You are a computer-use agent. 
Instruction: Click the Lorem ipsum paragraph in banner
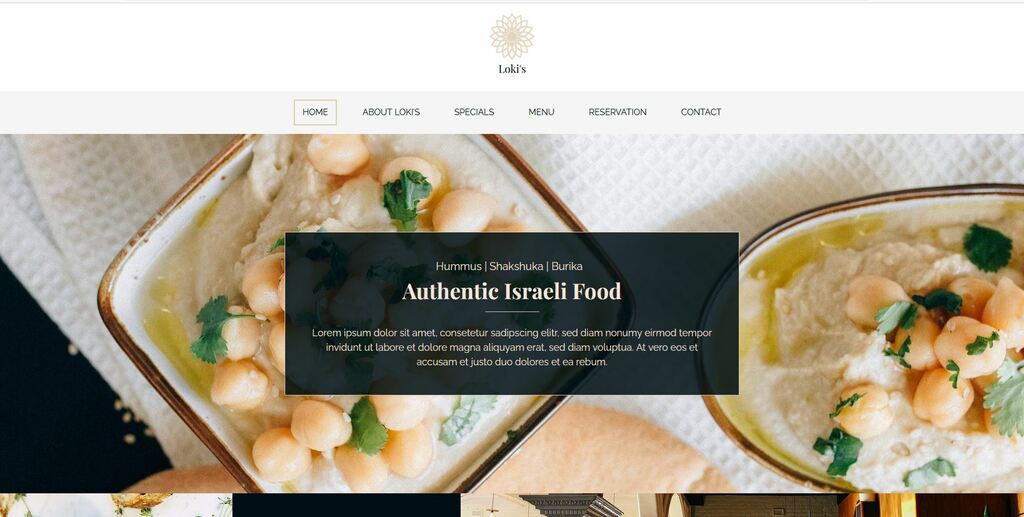(512, 347)
